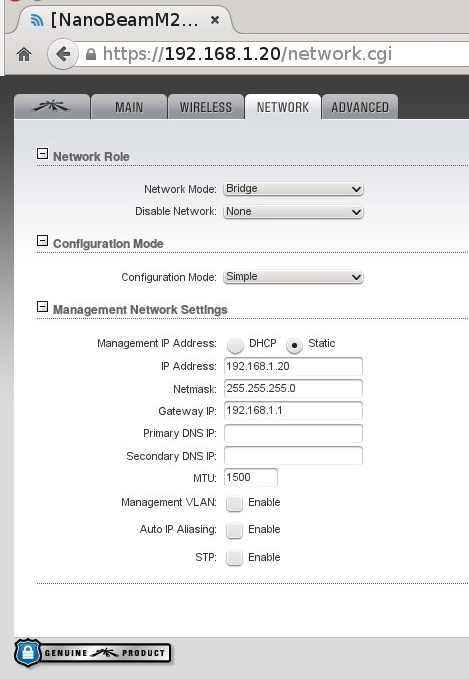The width and height of the screenshot is (469, 679).
Task: Open the Ubiquiti logo tab
Action: [52, 107]
